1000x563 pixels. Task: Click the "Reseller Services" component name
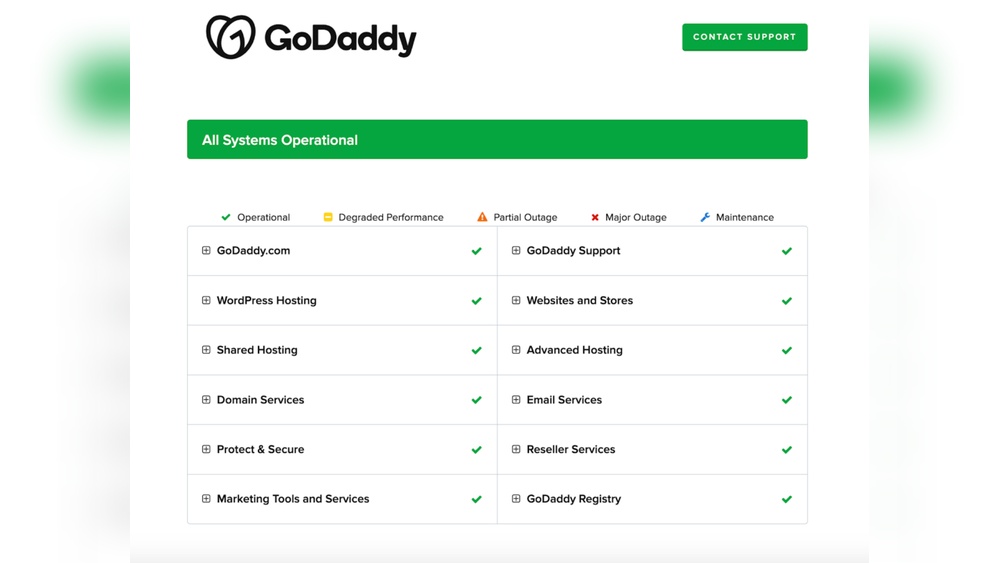tap(571, 450)
